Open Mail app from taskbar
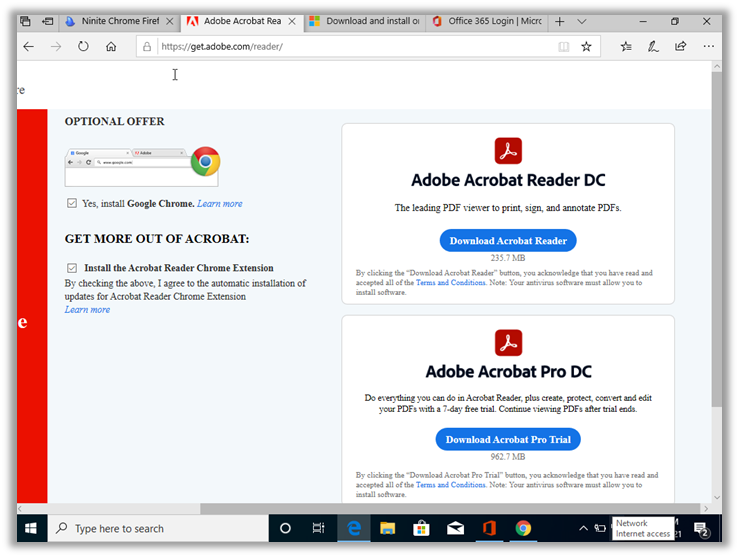 click(455, 529)
